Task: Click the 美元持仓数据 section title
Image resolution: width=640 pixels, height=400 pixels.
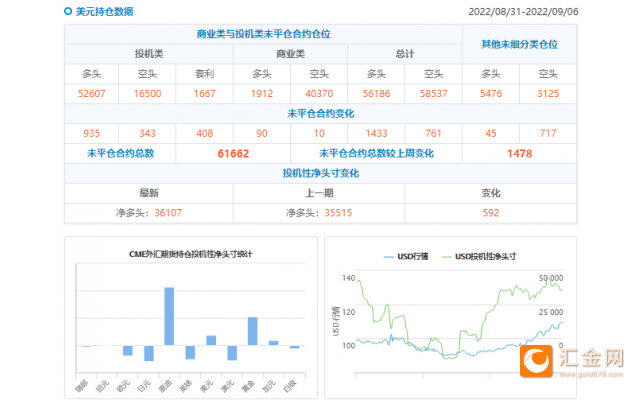Action: (104, 11)
